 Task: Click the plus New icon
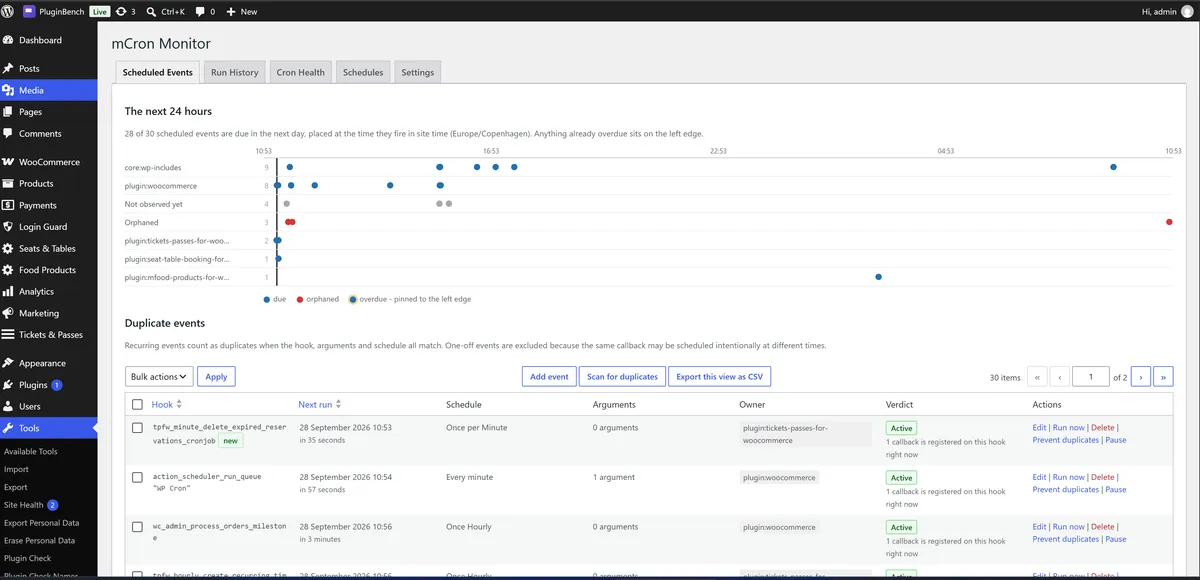pos(231,11)
